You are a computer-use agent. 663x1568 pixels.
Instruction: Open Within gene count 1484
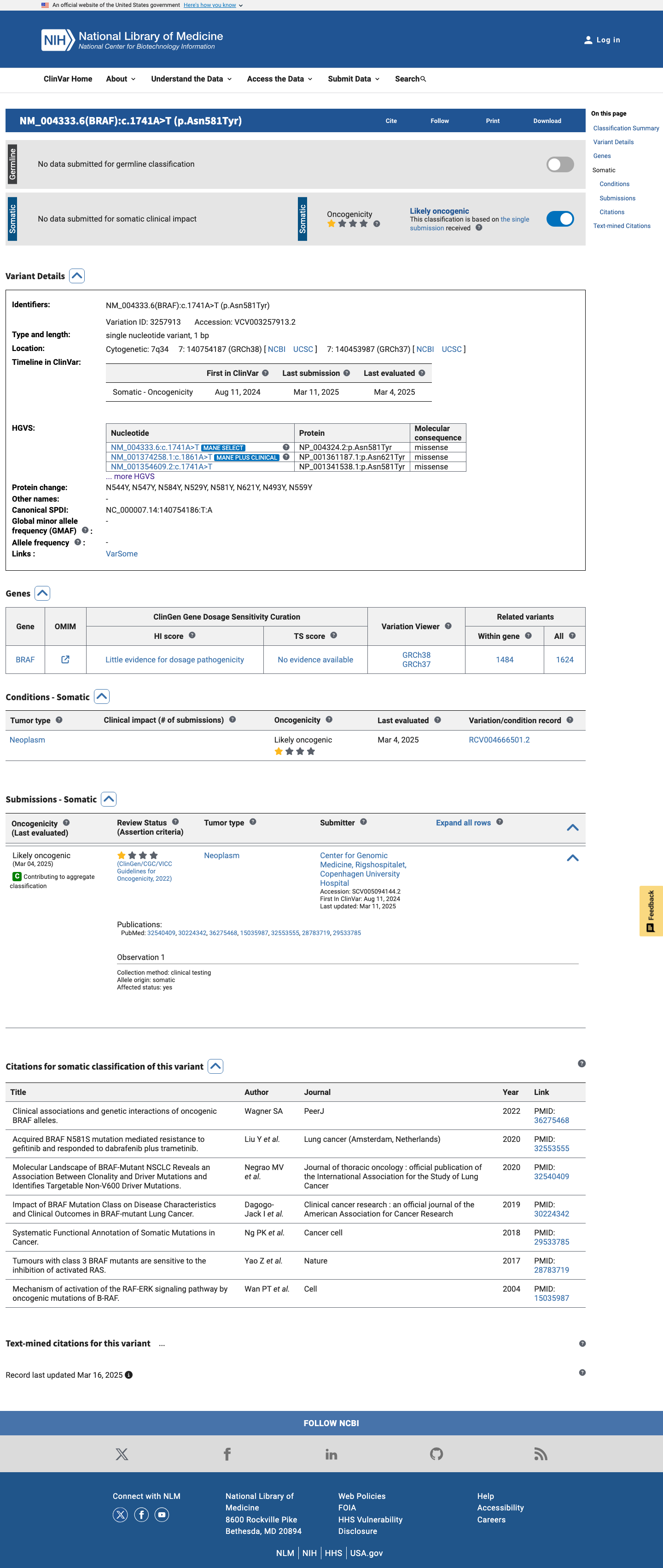click(504, 659)
